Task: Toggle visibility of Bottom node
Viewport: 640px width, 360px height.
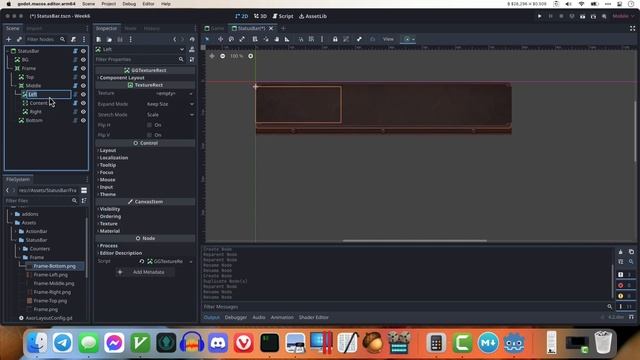Action: point(83,120)
